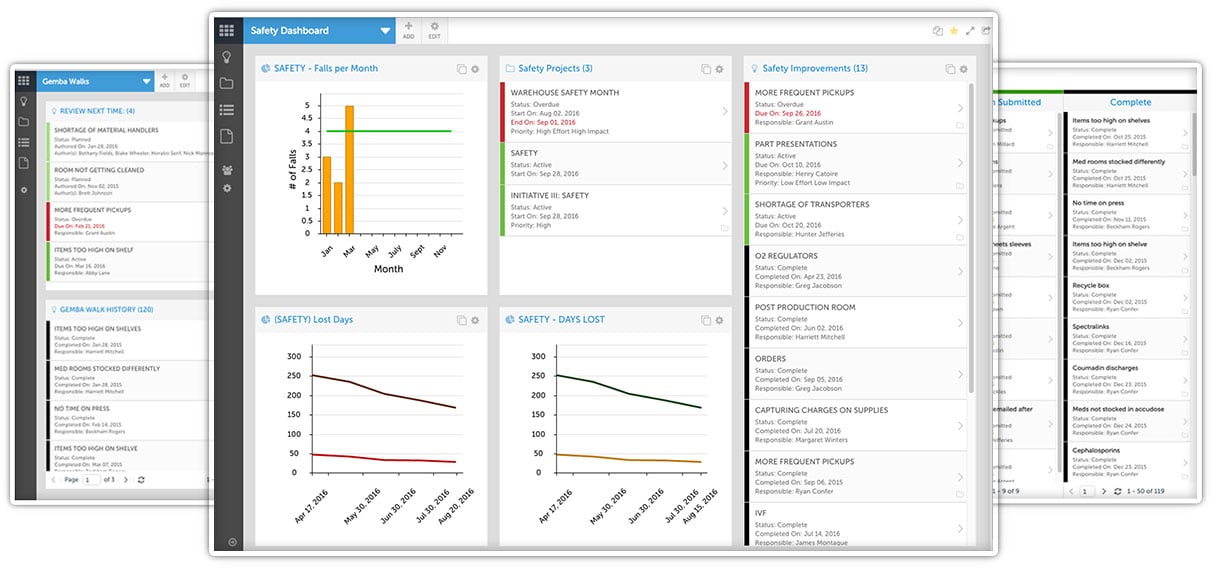This screenshot has width=1213, height=568.
Task: Click EDIT button in Safety Dashboard toolbar
Action: 434,30
